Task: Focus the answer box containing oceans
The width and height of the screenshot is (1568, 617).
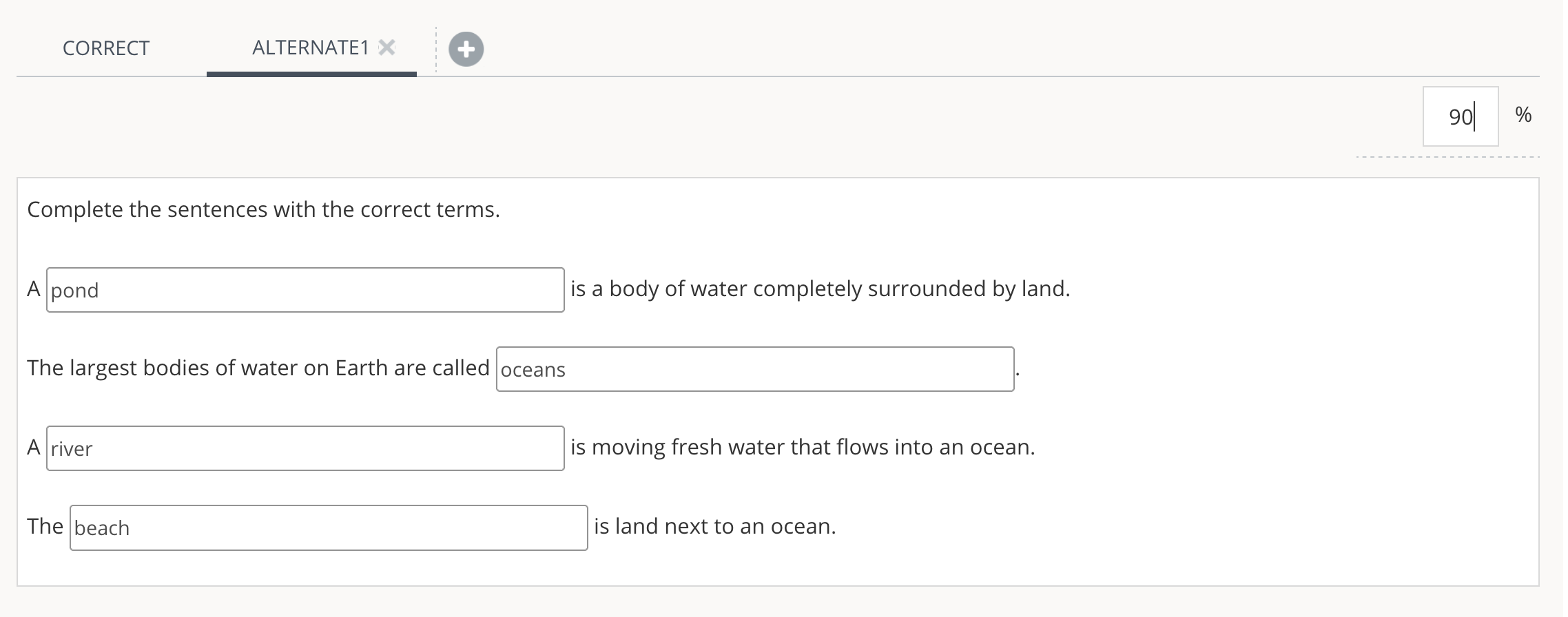Action: 754,369
